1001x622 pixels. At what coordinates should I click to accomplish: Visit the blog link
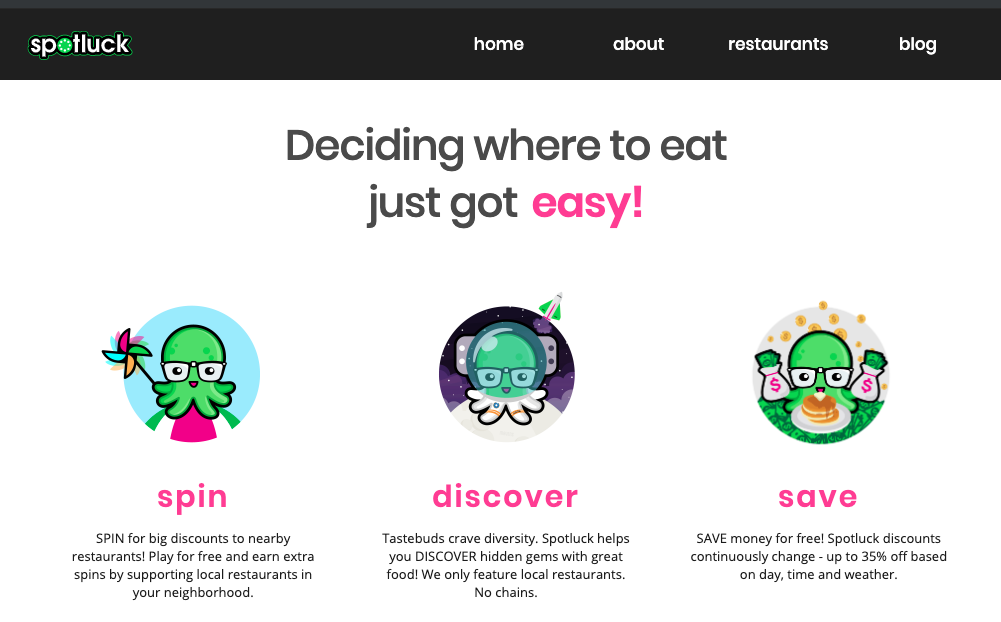tap(917, 45)
